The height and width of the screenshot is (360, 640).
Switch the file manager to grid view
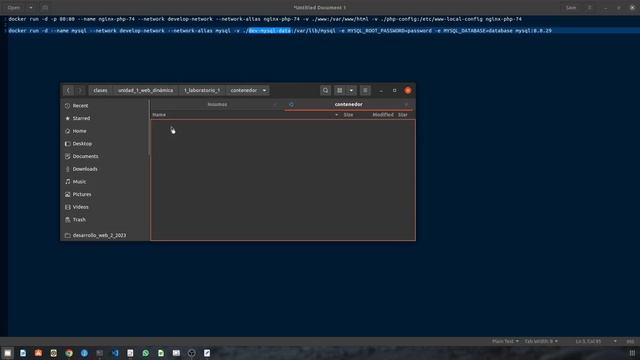point(340,90)
